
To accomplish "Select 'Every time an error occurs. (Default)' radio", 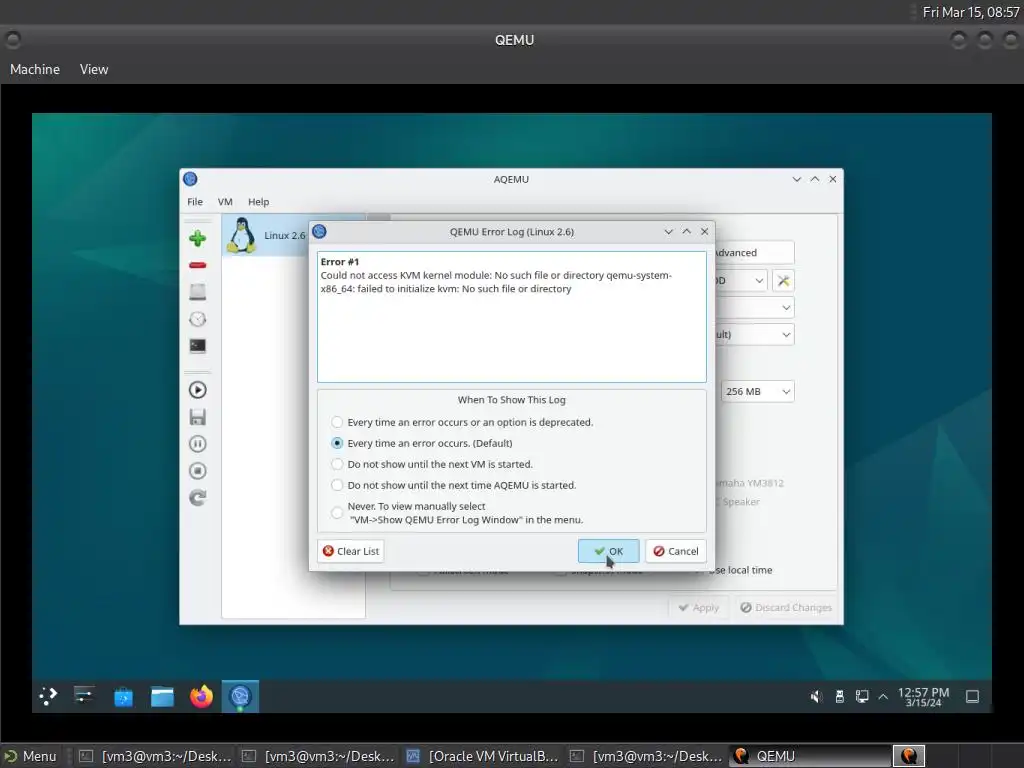I will (x=337, y=443).
